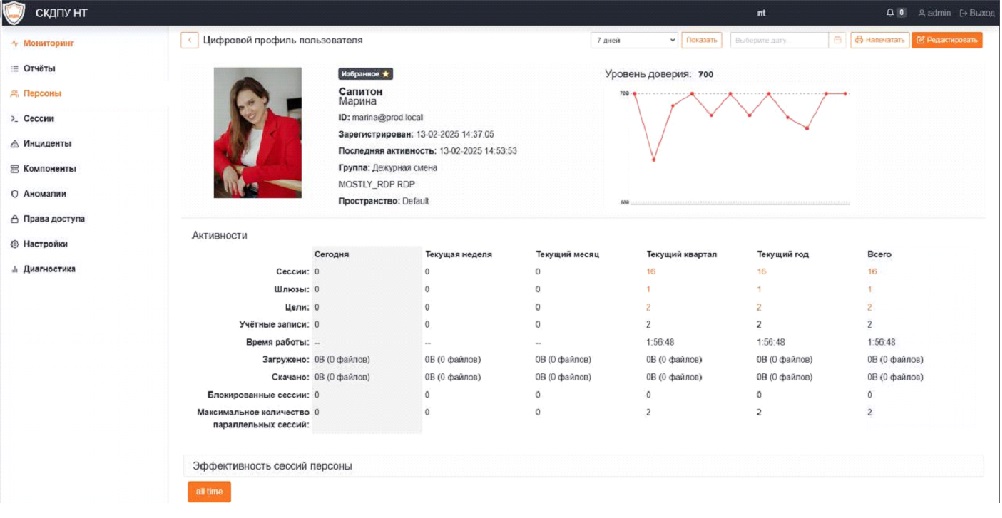
Task: Open the 7 дней period dropdown
Action: (634, 41)
